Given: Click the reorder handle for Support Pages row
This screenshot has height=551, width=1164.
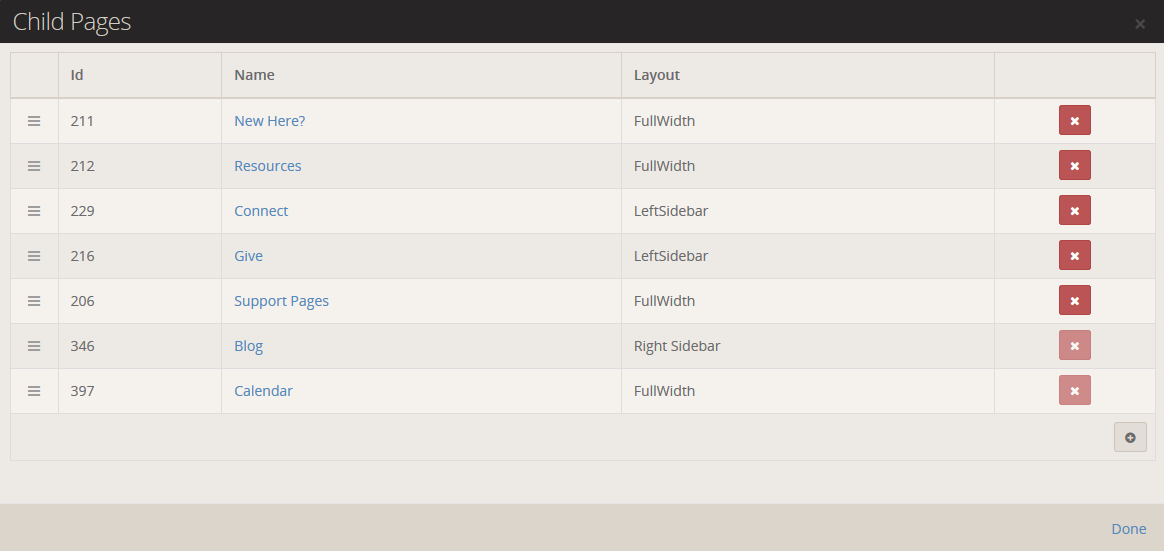Looking at the screenshot, I should click(x=34, y=301).
